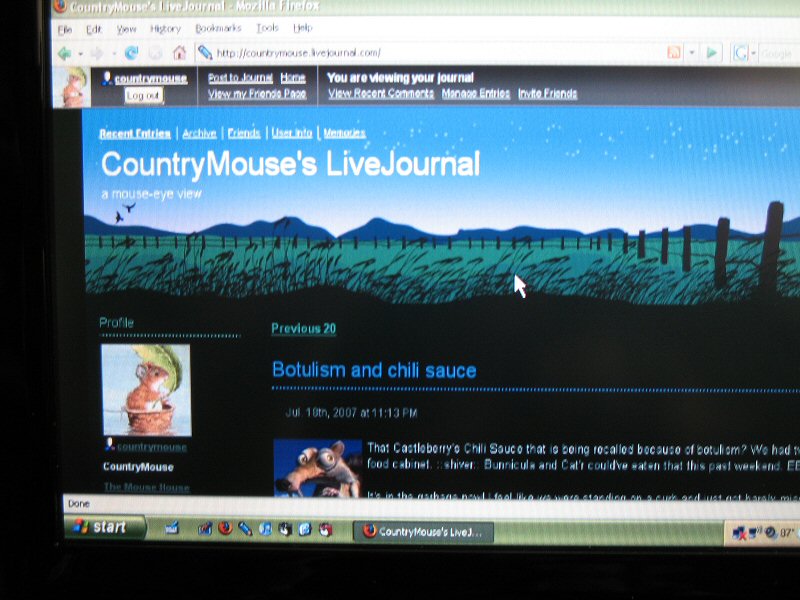This screenshot has height=600, width=800.
Task: Click the small mouse userpic in the top LiveJournal bar
Action: (72, 87)
